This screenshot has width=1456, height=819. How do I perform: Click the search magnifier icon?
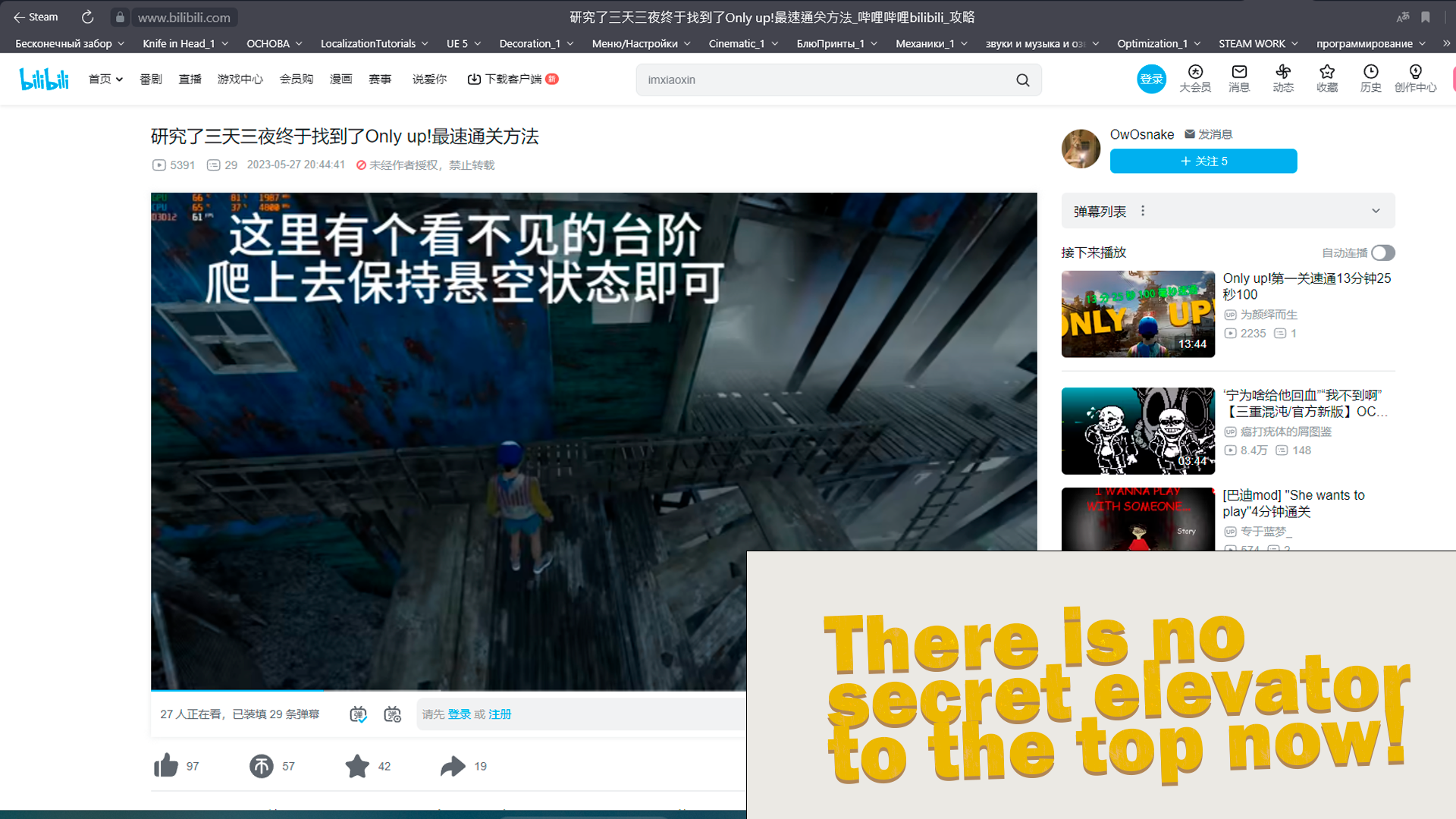1022,80
